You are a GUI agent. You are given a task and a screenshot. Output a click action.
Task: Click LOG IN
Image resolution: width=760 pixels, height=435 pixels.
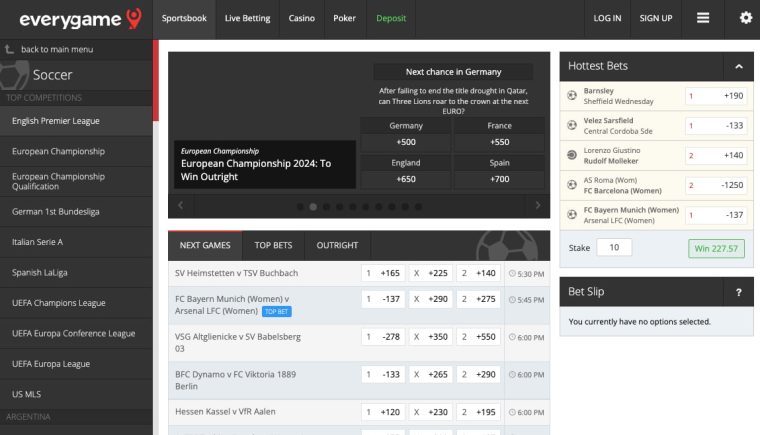pyautogui.click(x=607, y=18)
